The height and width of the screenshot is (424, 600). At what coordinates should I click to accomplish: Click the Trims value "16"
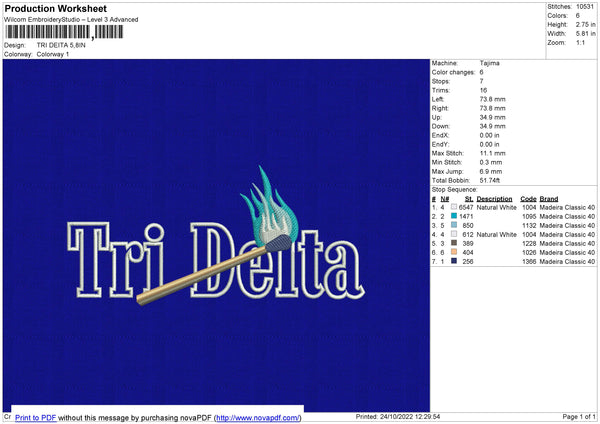pyautogui.click(x=483, y=90)
